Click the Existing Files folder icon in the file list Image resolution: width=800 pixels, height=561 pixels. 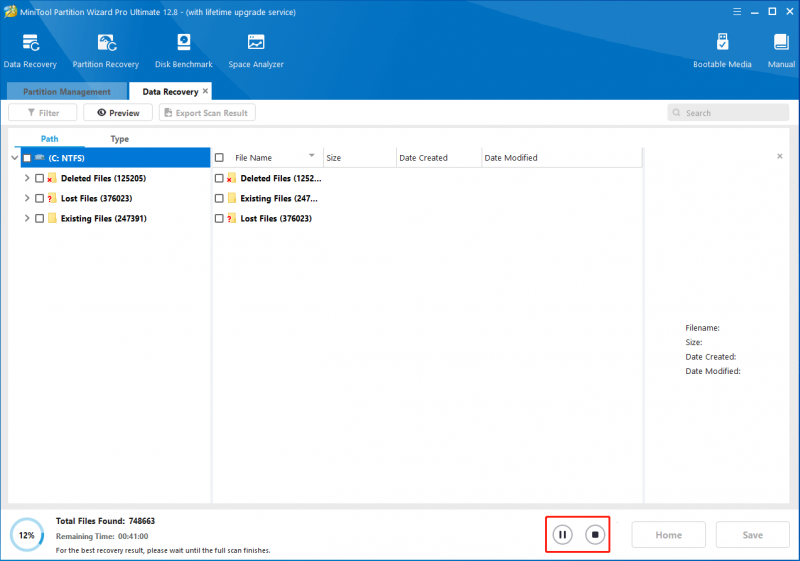[x=232, y=198]
